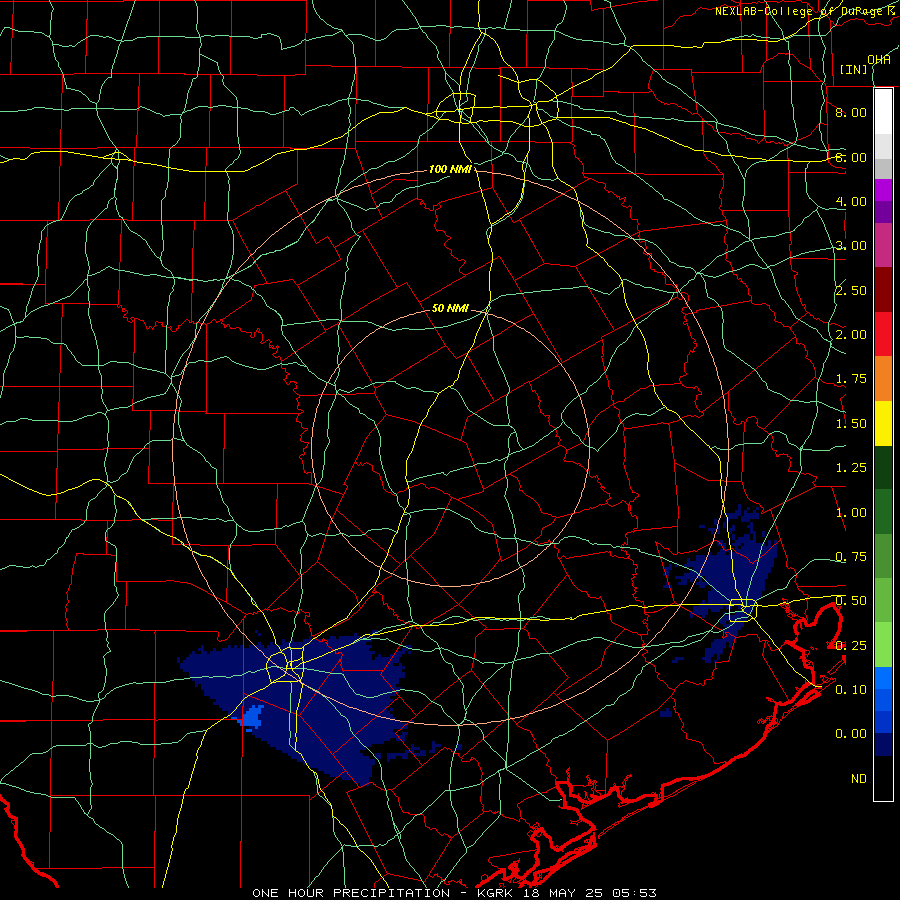Pick the orange color in the legend bar
This screenshot has height=900, width=900.
(883, 379)
